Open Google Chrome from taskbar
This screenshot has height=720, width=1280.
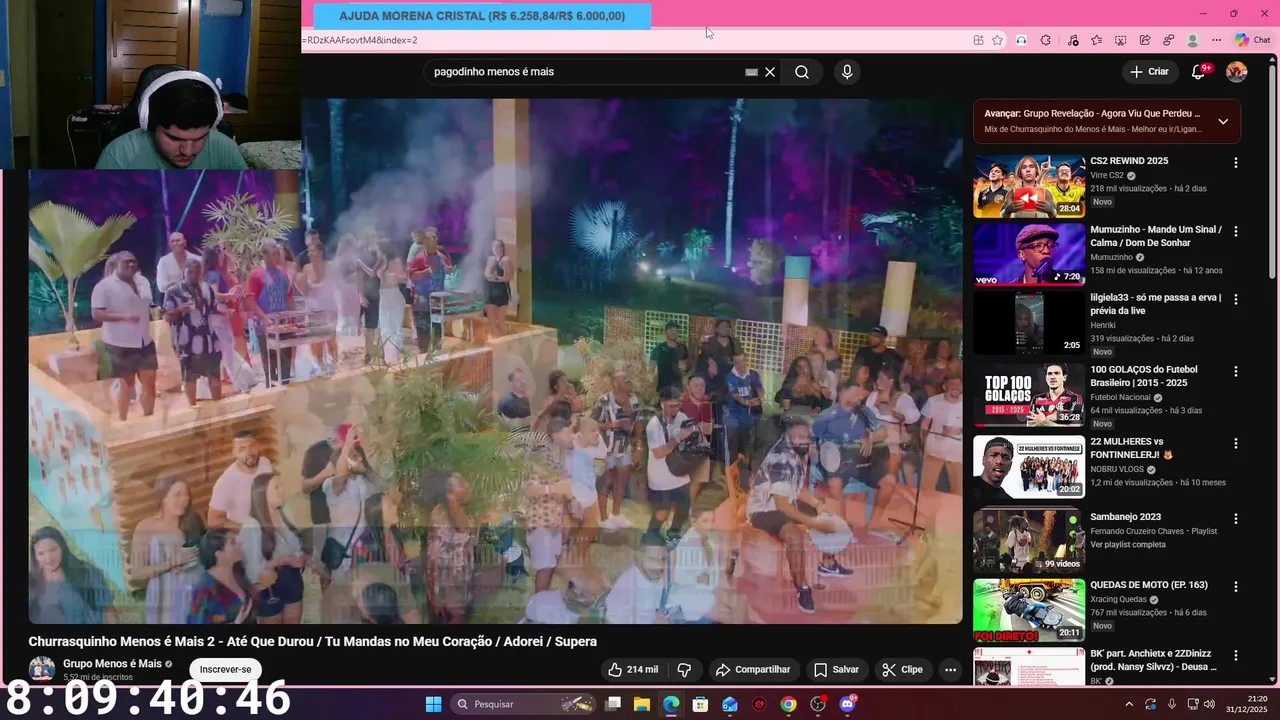[789, 704]
